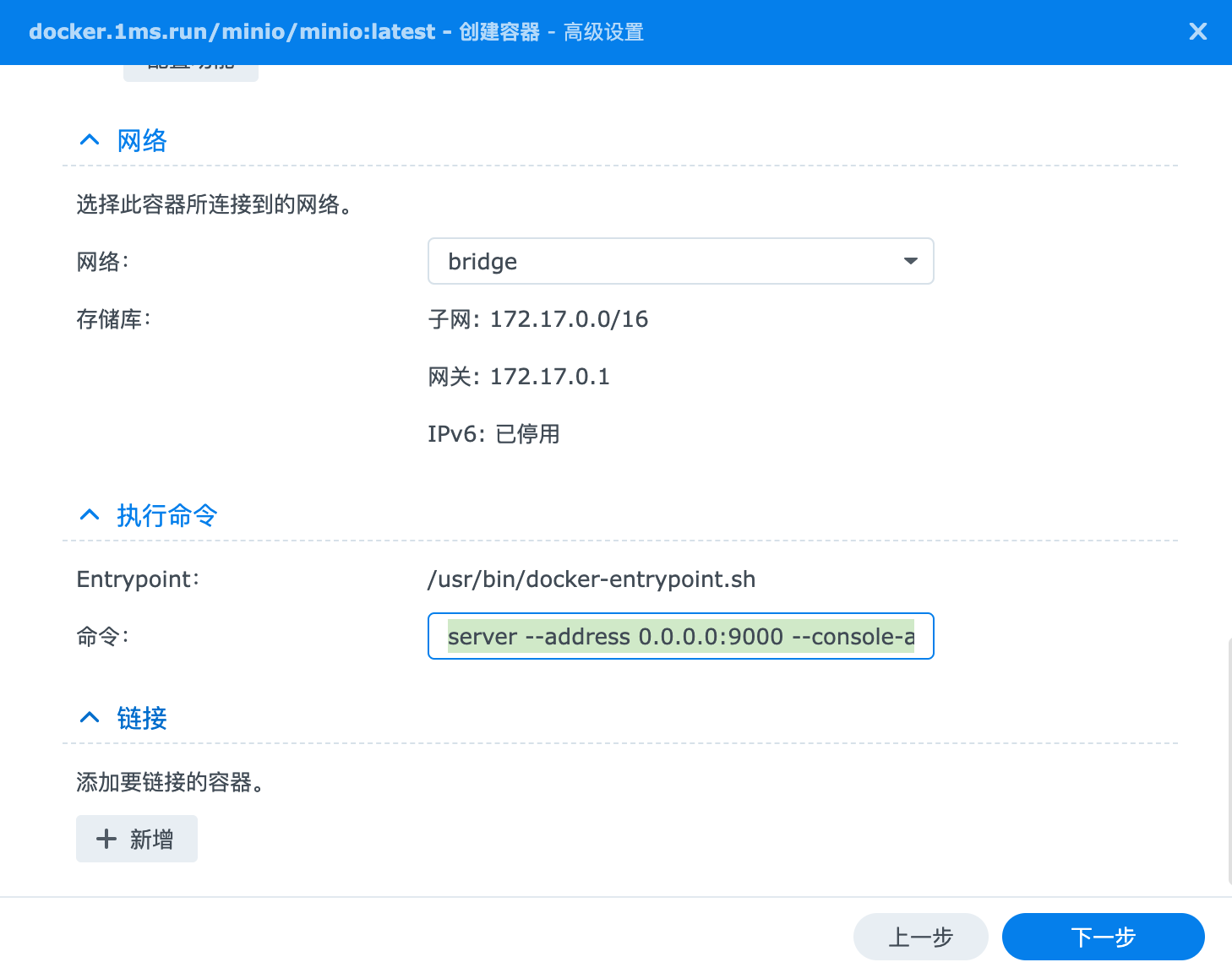Image resolution: width=1232 pixels, height=973 pixels.
Task: Click the 命令 command input field
Action: [x=680, y=636]
